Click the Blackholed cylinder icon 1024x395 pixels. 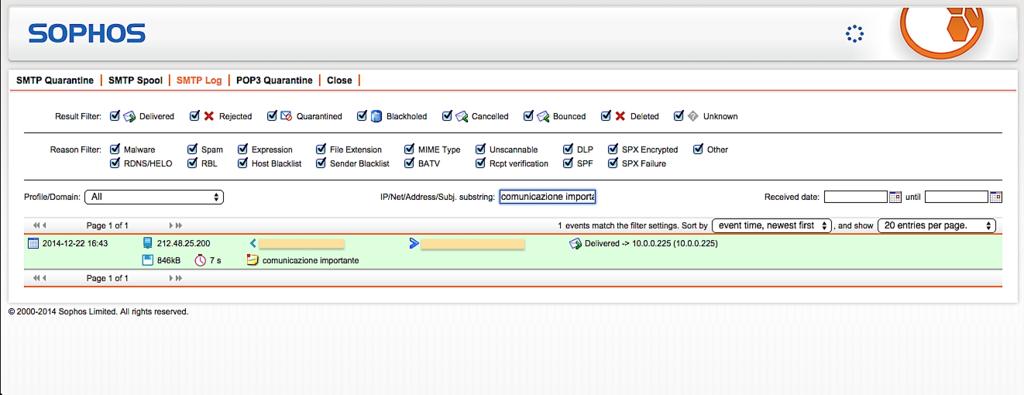coord(376,116)
